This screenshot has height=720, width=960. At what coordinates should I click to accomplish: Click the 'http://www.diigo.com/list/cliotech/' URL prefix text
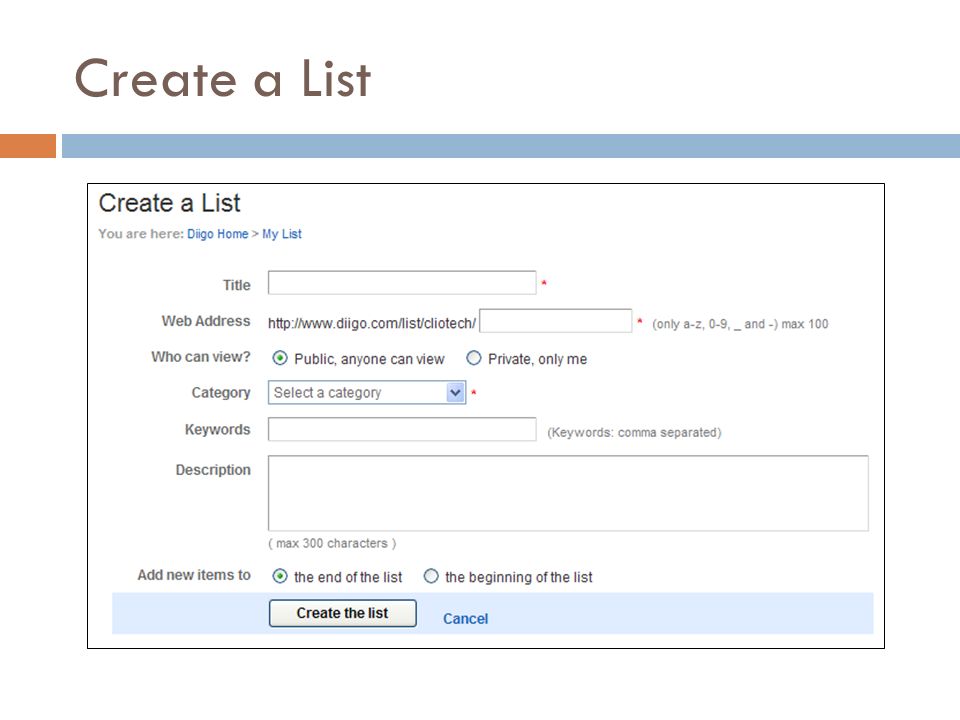pyautogui.click(x=372, y=323)
